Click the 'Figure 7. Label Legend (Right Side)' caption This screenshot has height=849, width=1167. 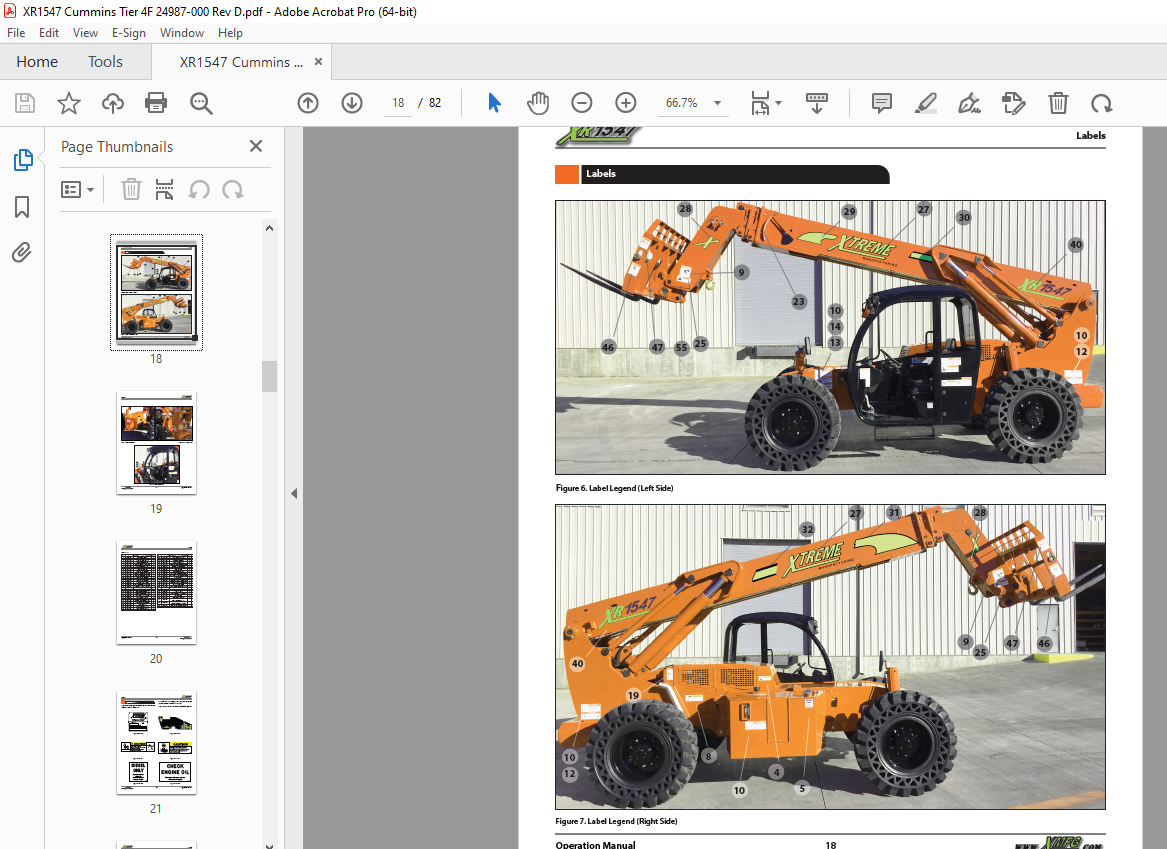click(616, 821)
